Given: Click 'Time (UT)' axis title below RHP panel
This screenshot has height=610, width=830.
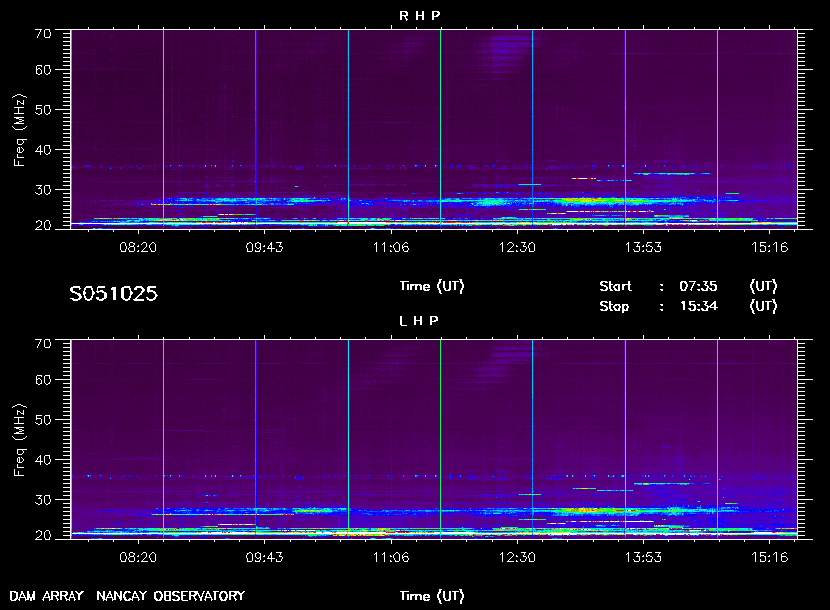Looking at the screenshot, I should pos(432,286).
